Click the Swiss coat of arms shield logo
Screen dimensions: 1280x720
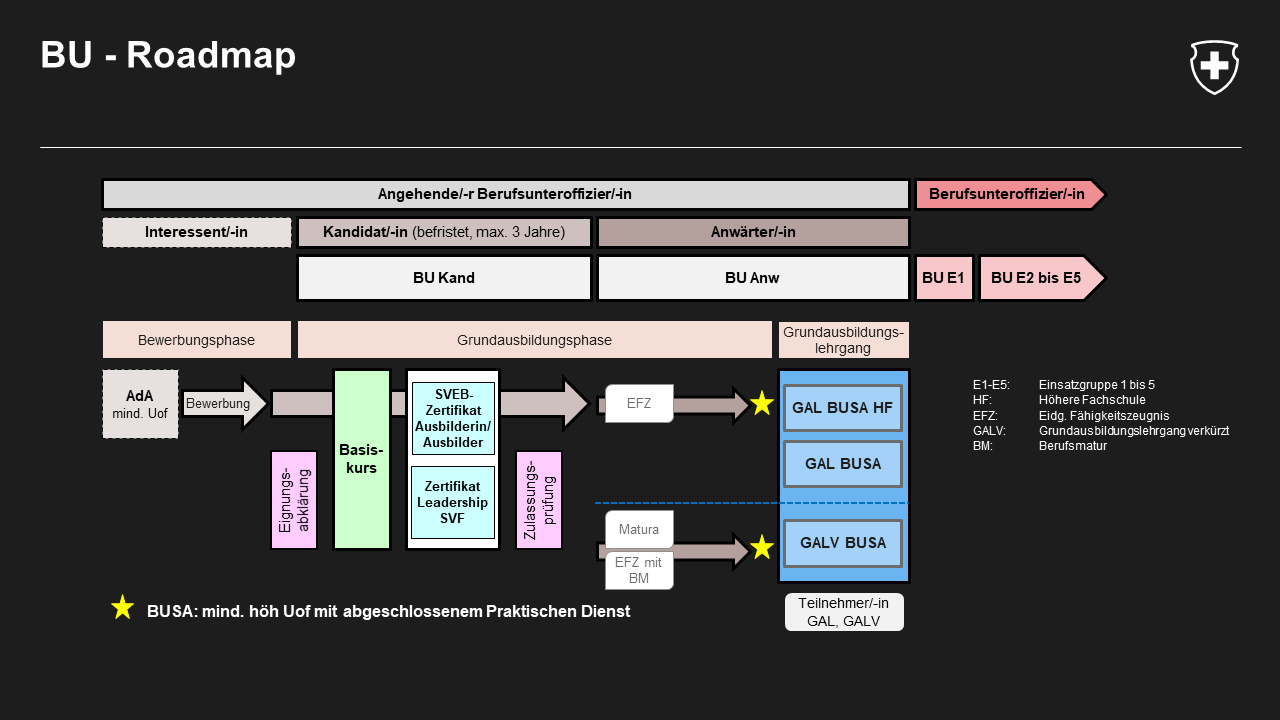point(1214,67)
